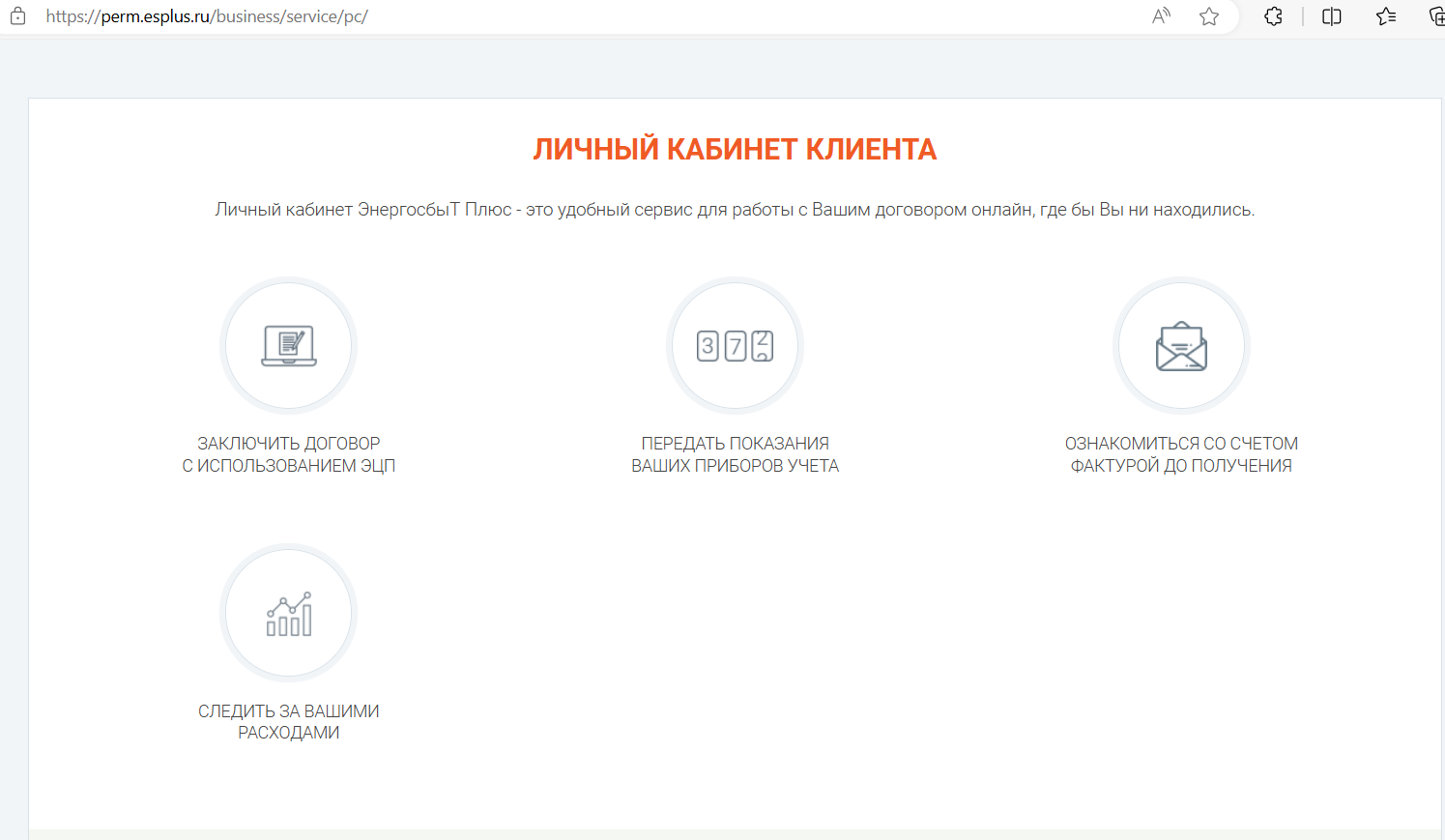1445x840 pixels.
Task: Open 'ОЗНАКОМИТЬСЯ СО СЧЕТОМ ФАКТУРОЙ ДО ПОЛУЧЕНИЯ'
Action: (x=1181, y=454)
